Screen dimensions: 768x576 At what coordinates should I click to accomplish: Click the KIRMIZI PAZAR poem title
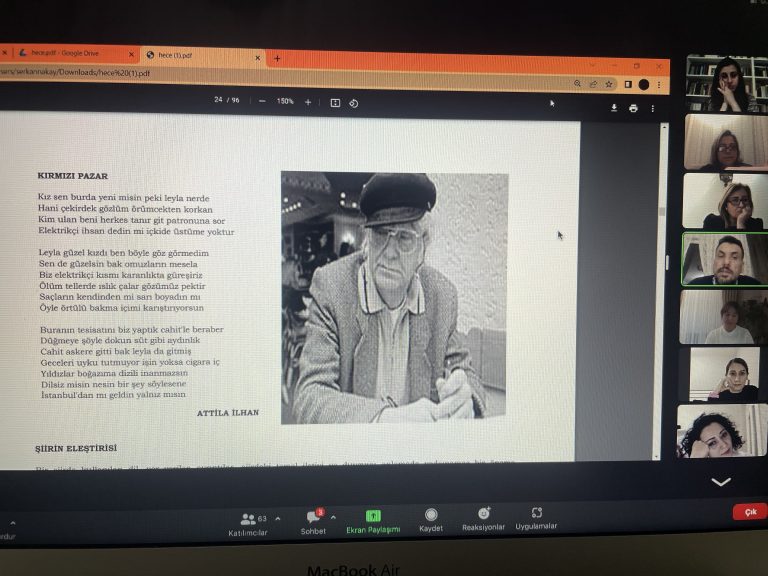tap(72, 176)
